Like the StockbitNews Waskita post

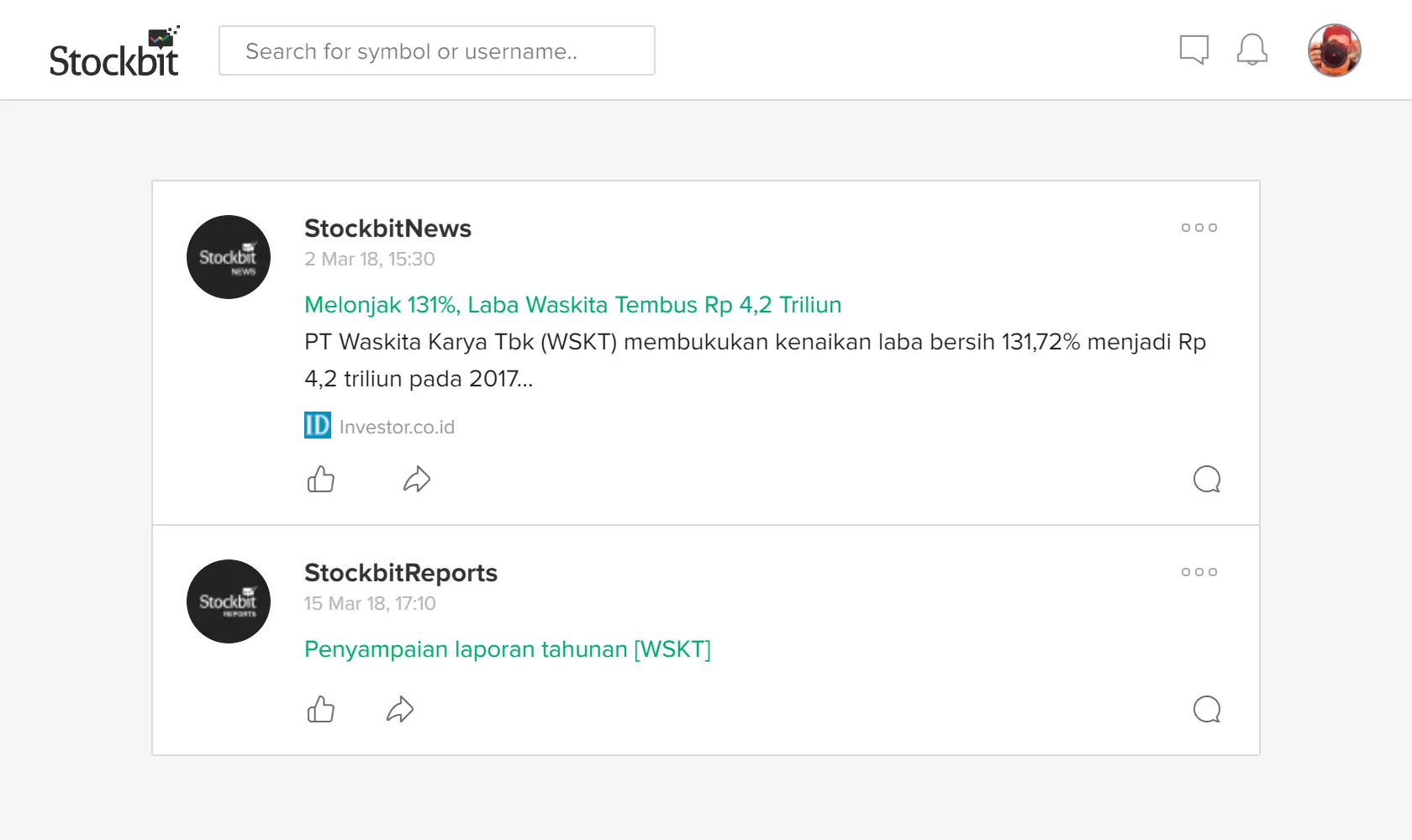pos(321,480)
